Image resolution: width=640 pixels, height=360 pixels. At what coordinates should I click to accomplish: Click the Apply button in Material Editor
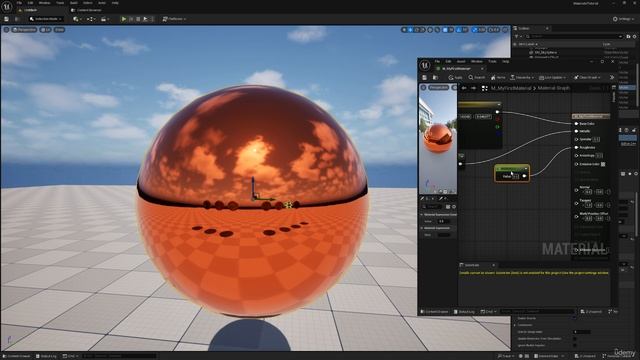[455, 78]
